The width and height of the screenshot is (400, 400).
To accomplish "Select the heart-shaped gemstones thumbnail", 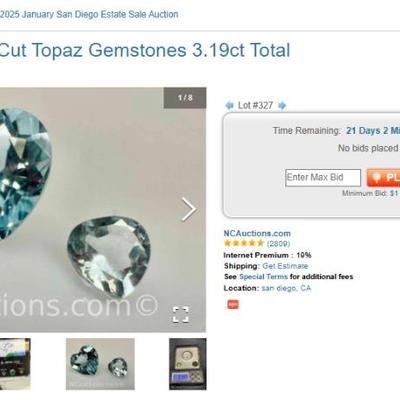I will [x=100, y=364].
